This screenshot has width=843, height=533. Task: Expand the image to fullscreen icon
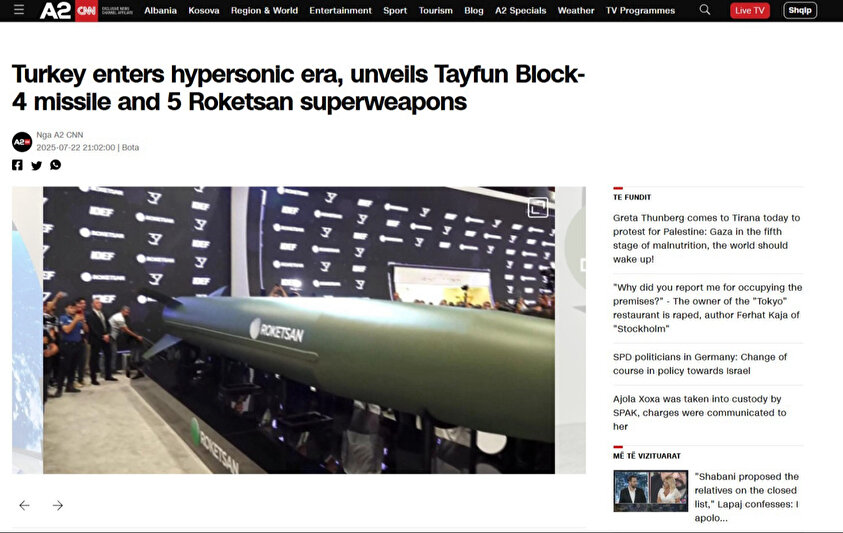(x=538, y=207)
